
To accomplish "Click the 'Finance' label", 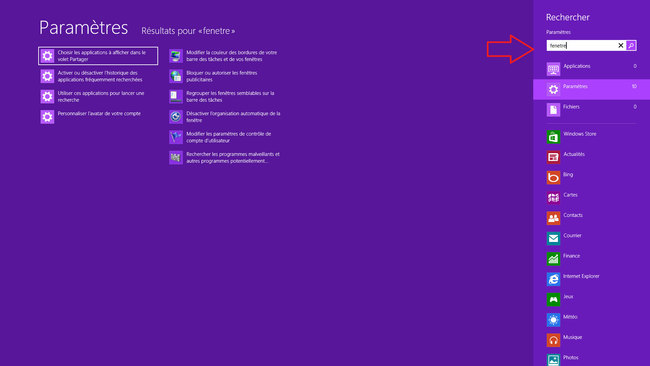I will pyautogui.click(x=571, y=256).
